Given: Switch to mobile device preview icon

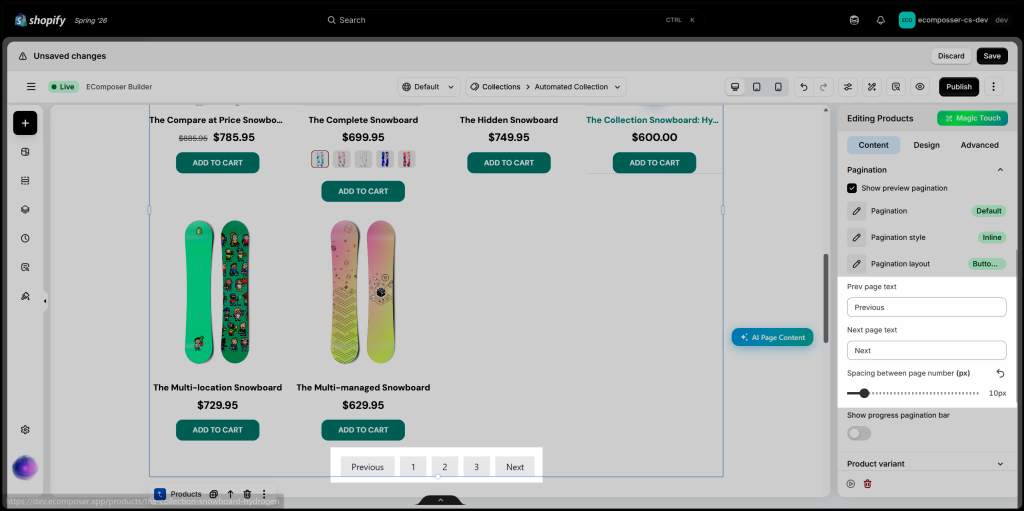Looking at the screenshot, I should [x=778, y=87].
